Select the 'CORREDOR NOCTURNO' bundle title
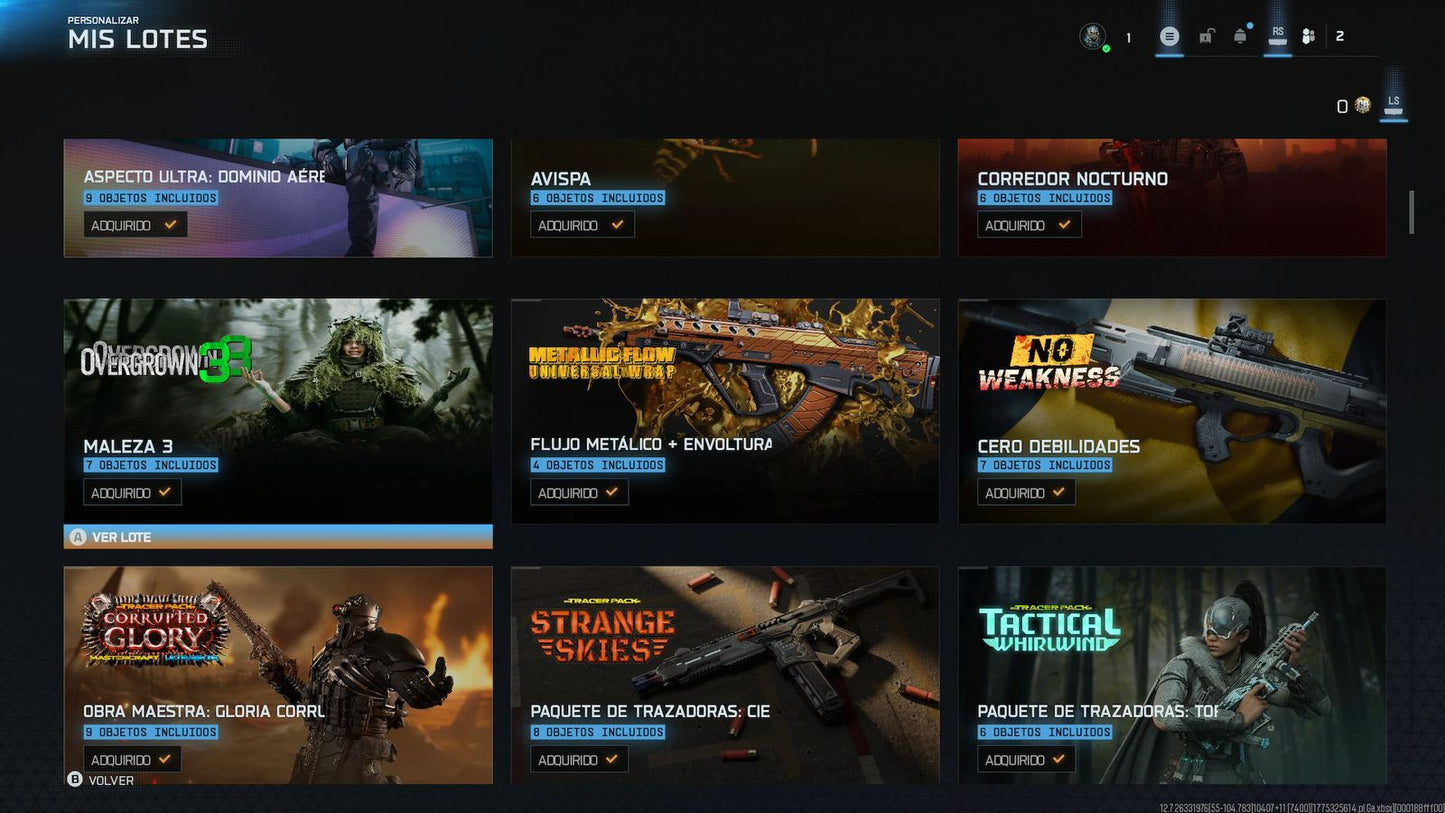The height and width of the screenshot is (813, 1445). tap(1073, 179)
